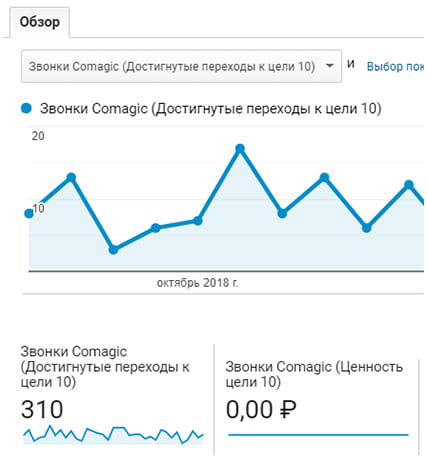This screenshot has height=463, width=427.
Task: Click the low data point between last two peaks
Action: [366, 228]
